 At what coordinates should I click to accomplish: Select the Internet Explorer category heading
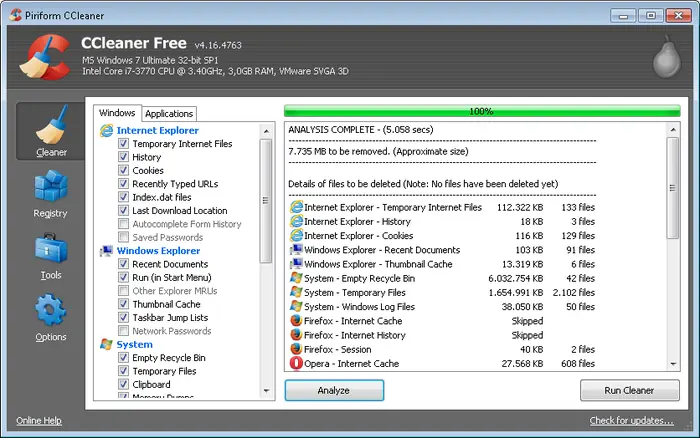(x=158, y=130)
